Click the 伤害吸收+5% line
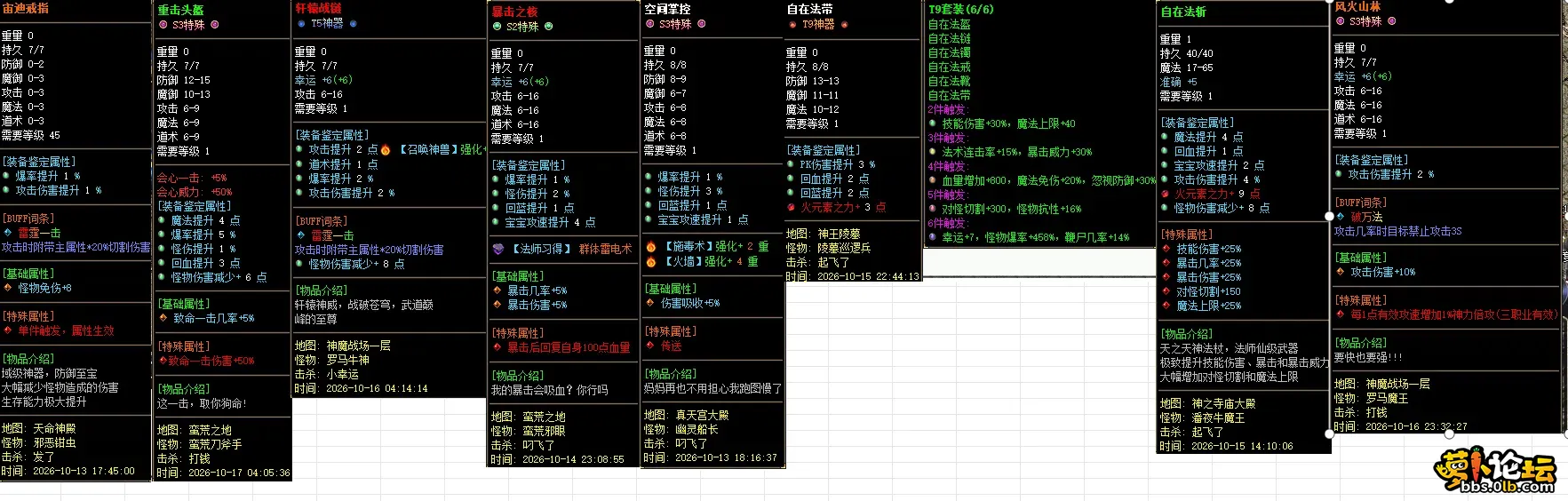The height and width of the screenshot is (501, 1568). point(690,303)
